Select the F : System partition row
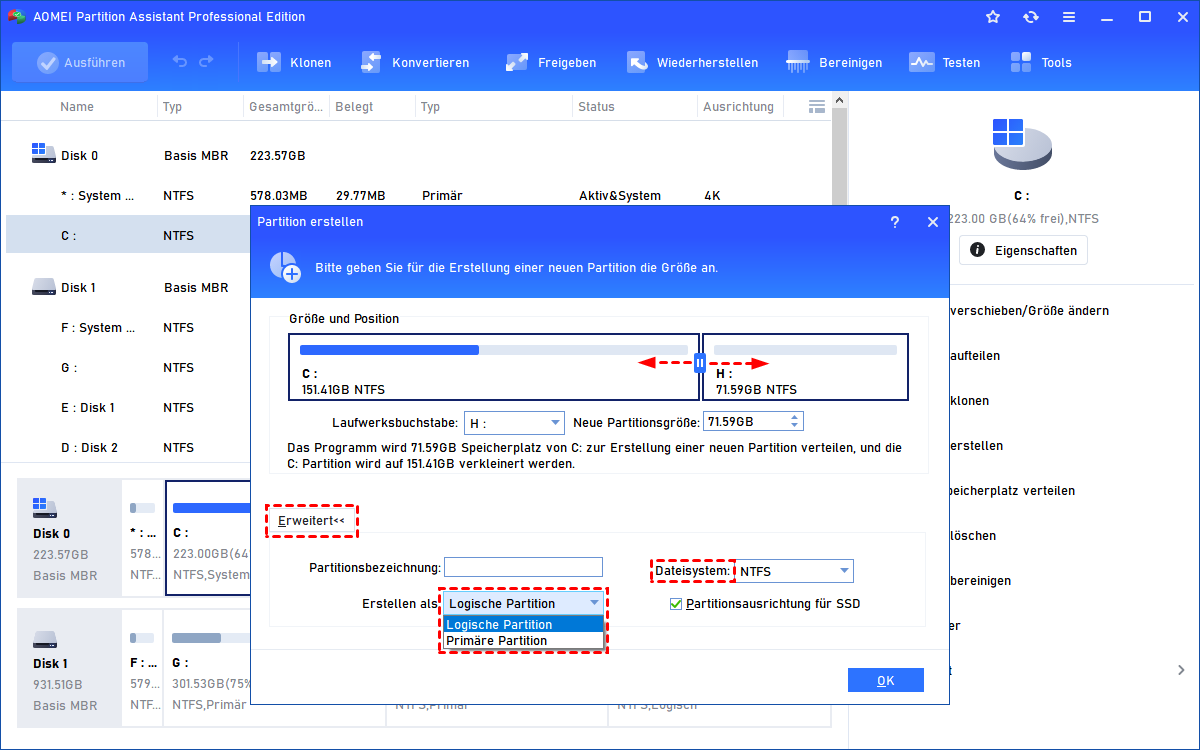 coord(128,328)
